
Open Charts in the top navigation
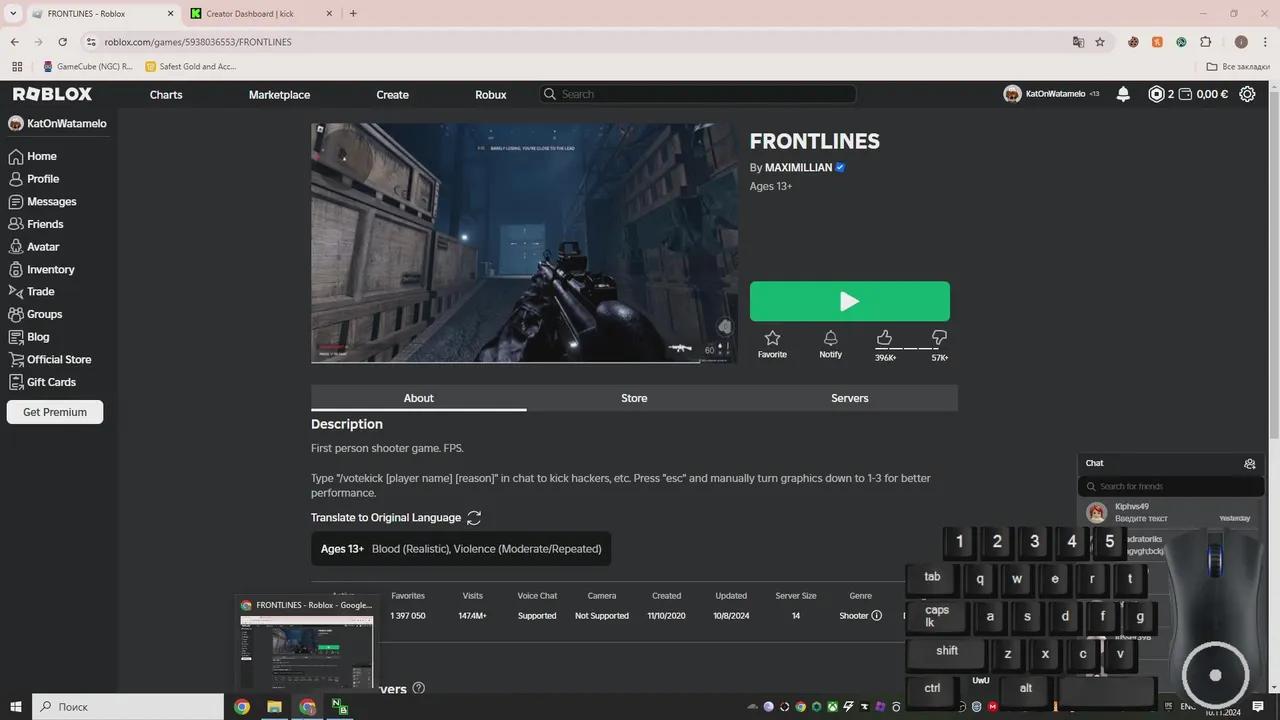pyautogui.click(x=166, y=94)
